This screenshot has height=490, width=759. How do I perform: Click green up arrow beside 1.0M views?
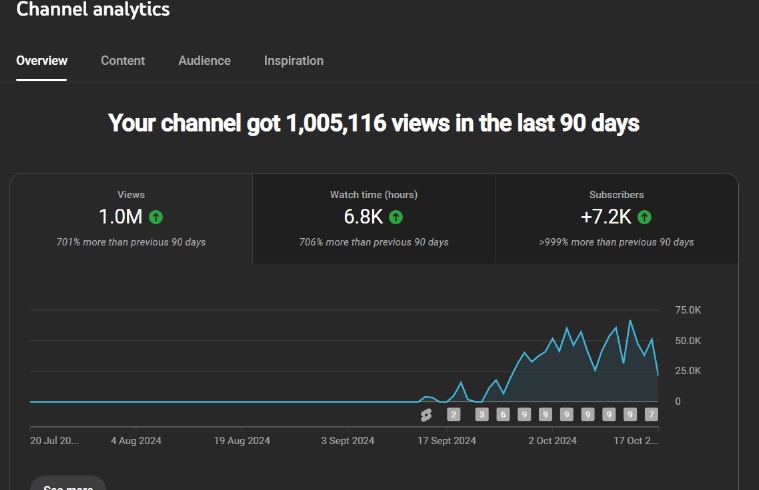156,217
